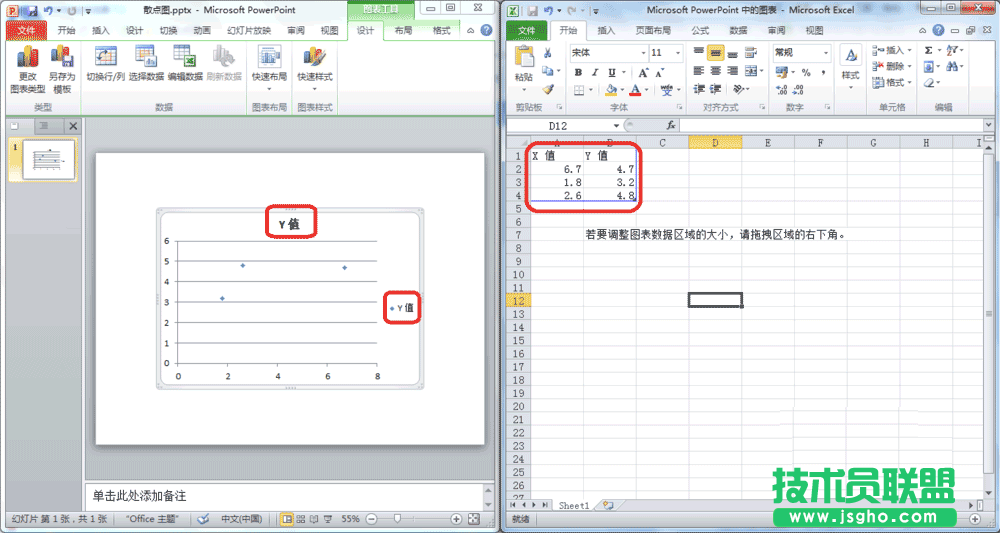Click Excel Insert Function fx button
The image size is (1000, 533).
pyautogui.click(x=671, y=126)
